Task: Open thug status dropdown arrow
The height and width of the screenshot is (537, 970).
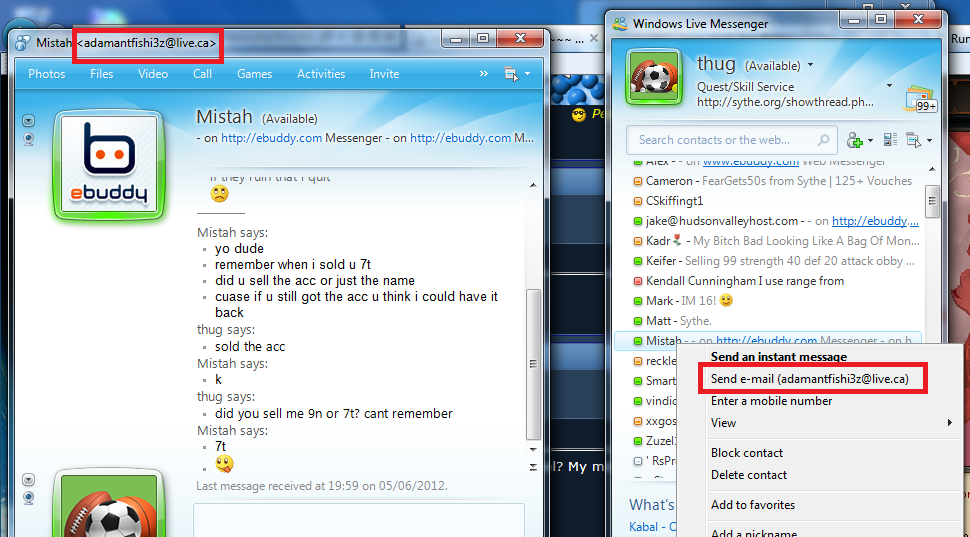Action: (810, 65)
